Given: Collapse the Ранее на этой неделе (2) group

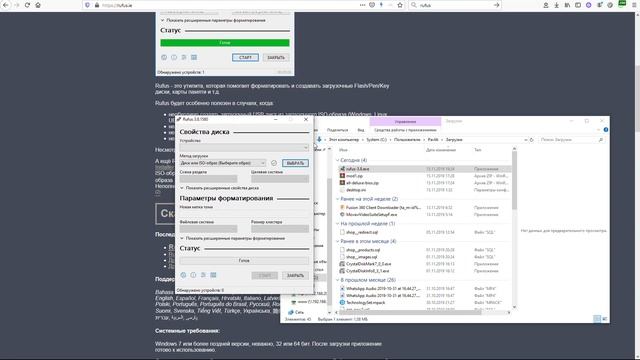Looking at the screenshot, I should tap(338, 199).
